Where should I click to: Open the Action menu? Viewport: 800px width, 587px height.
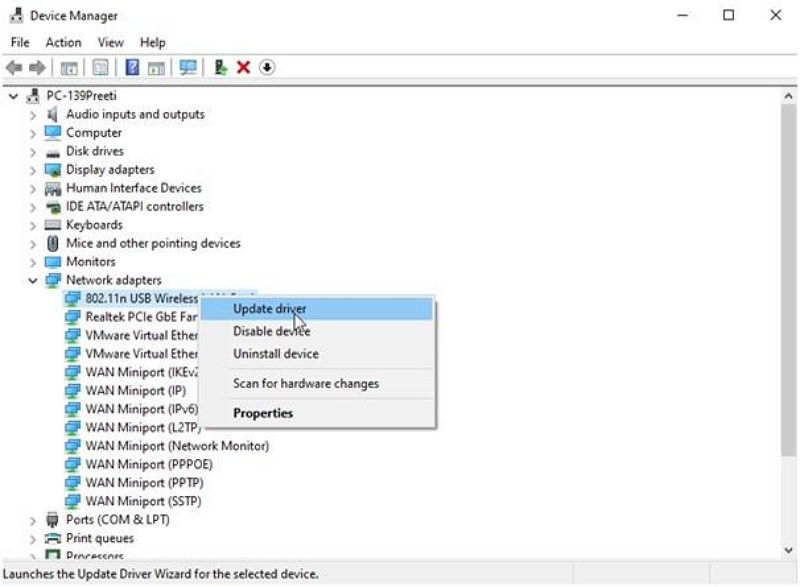click(x=63, y=42)
